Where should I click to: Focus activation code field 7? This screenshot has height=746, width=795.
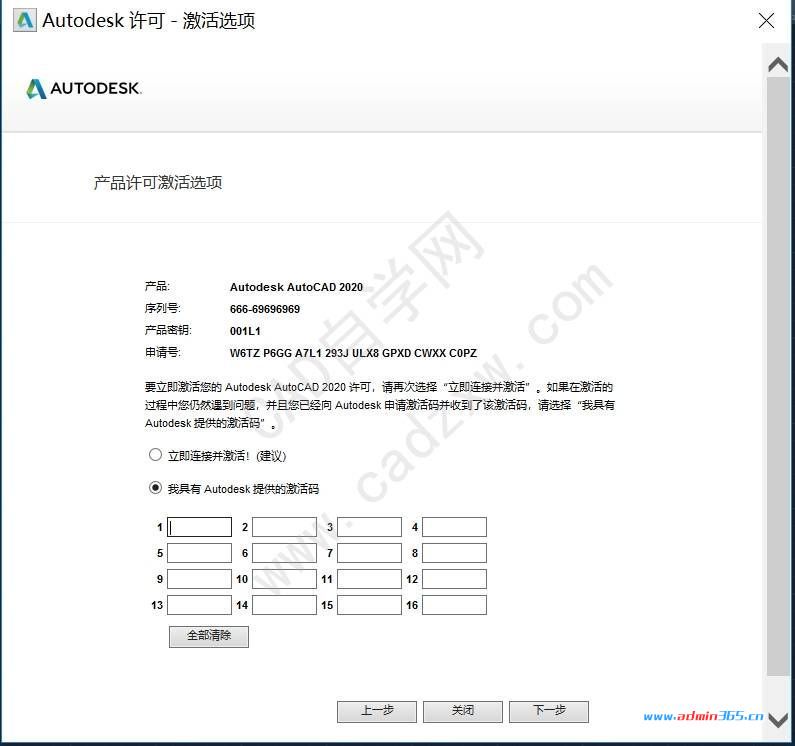(x=370, y=553)
